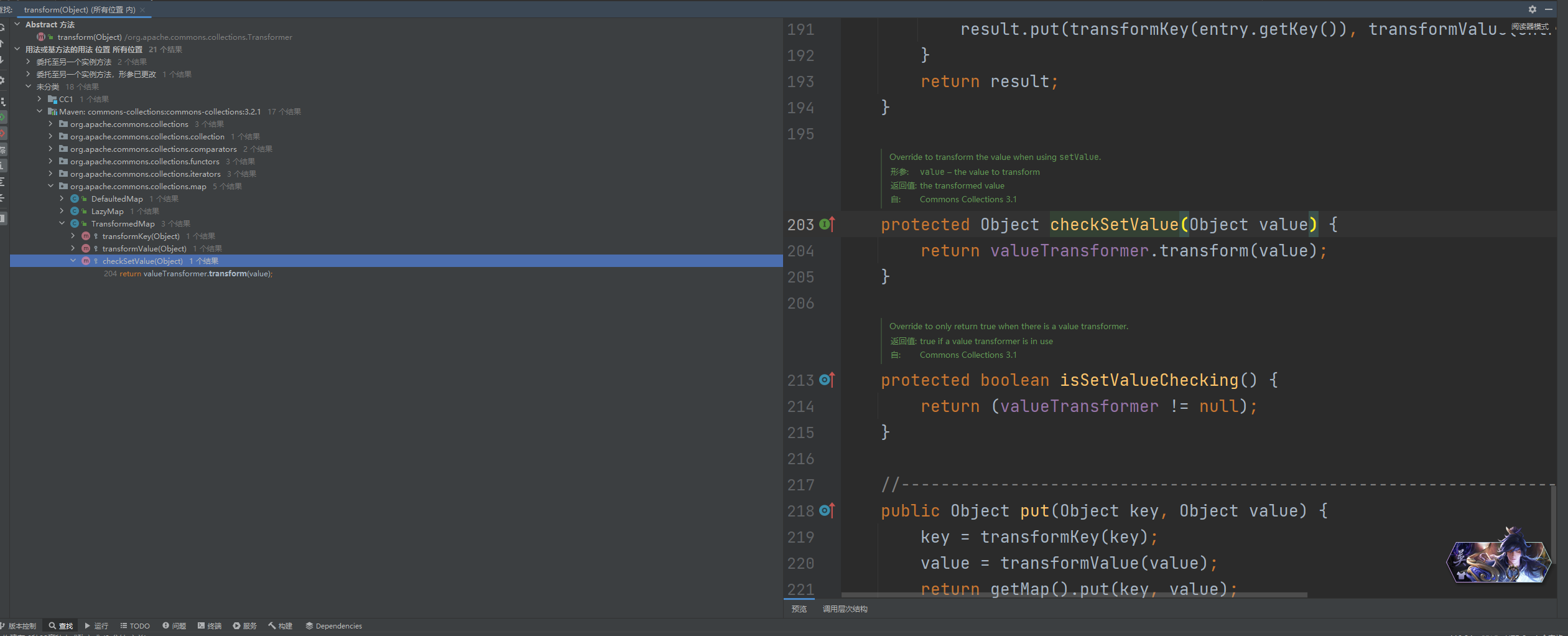Open the 终端 (Terminal) tool window

(x=210, y=625)
